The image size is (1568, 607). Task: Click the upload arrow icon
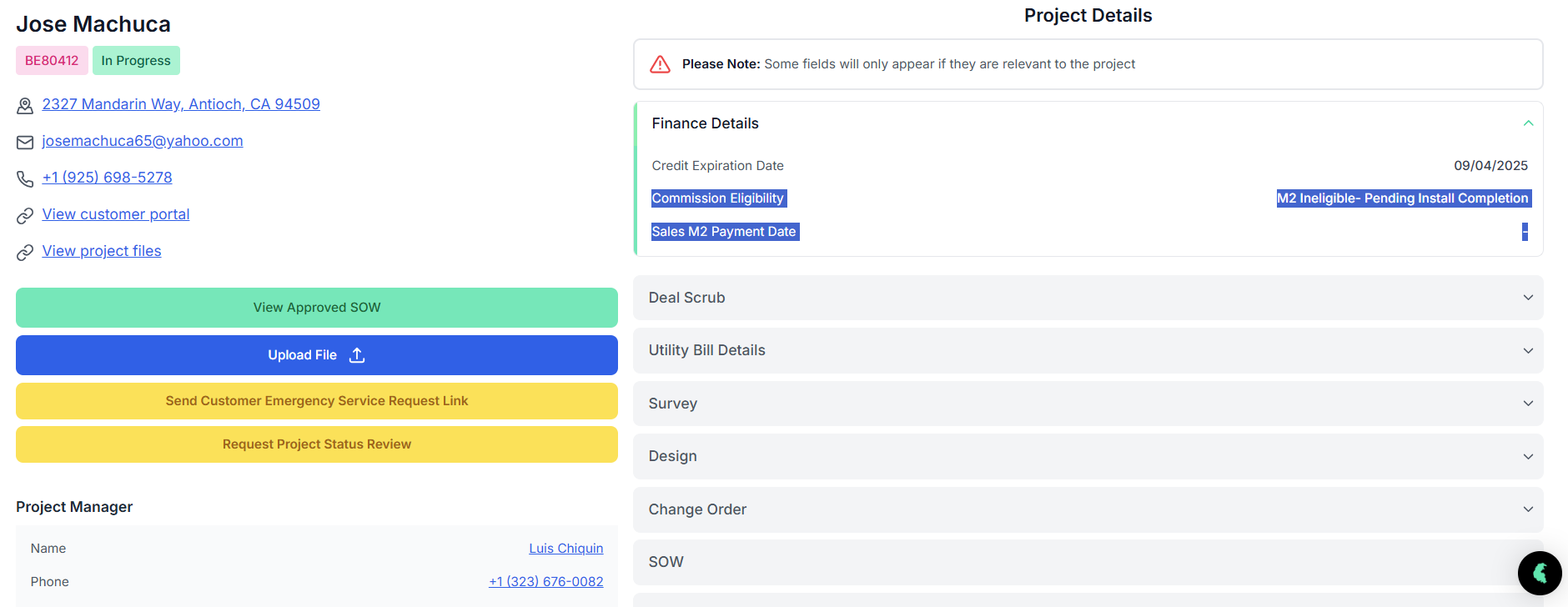357,355
